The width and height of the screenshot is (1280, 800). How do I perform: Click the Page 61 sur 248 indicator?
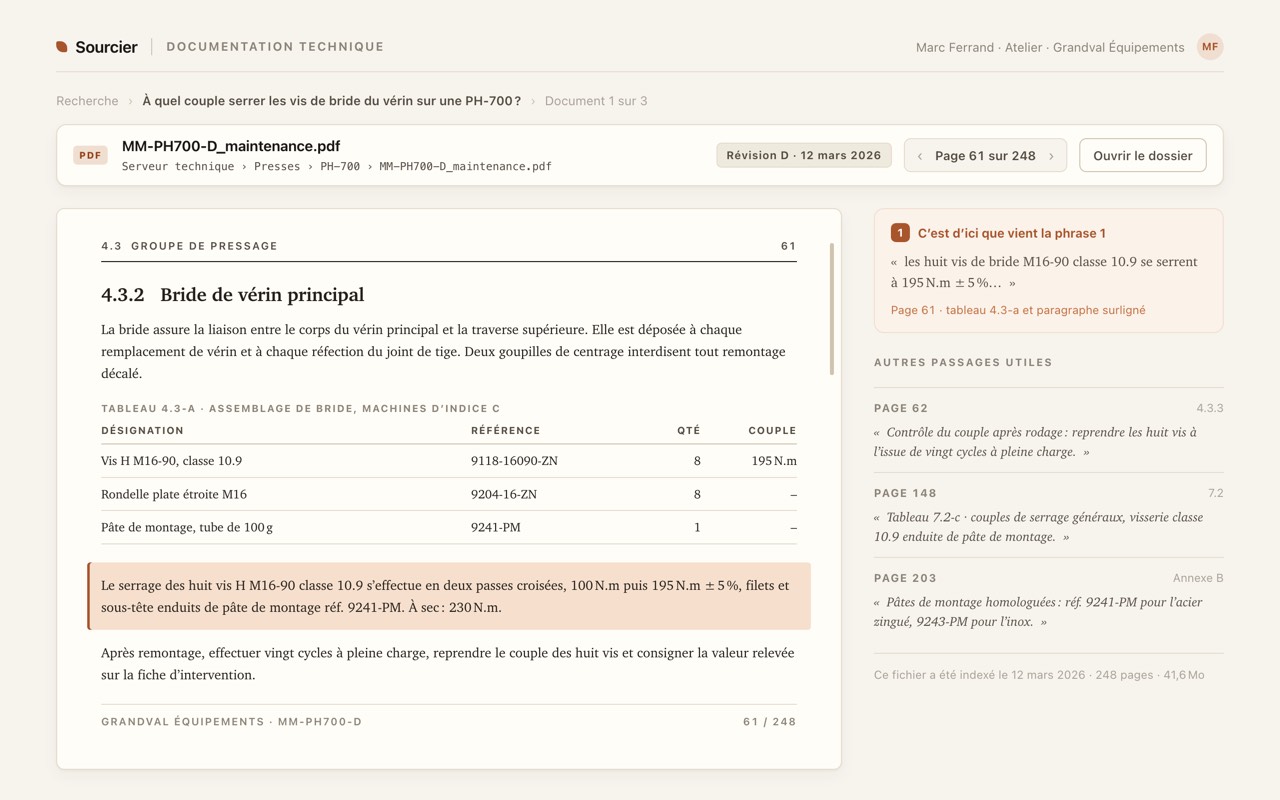point(985,156)
